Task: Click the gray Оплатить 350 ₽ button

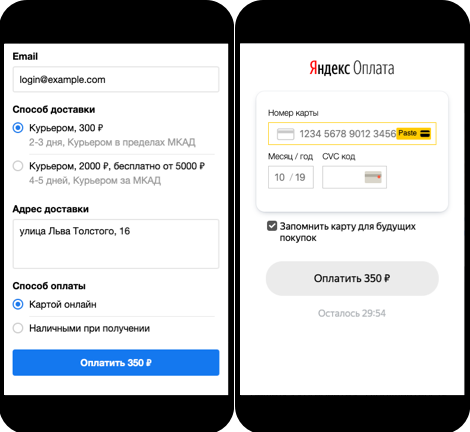Action: pyautogui.click(x=352, y=278)
